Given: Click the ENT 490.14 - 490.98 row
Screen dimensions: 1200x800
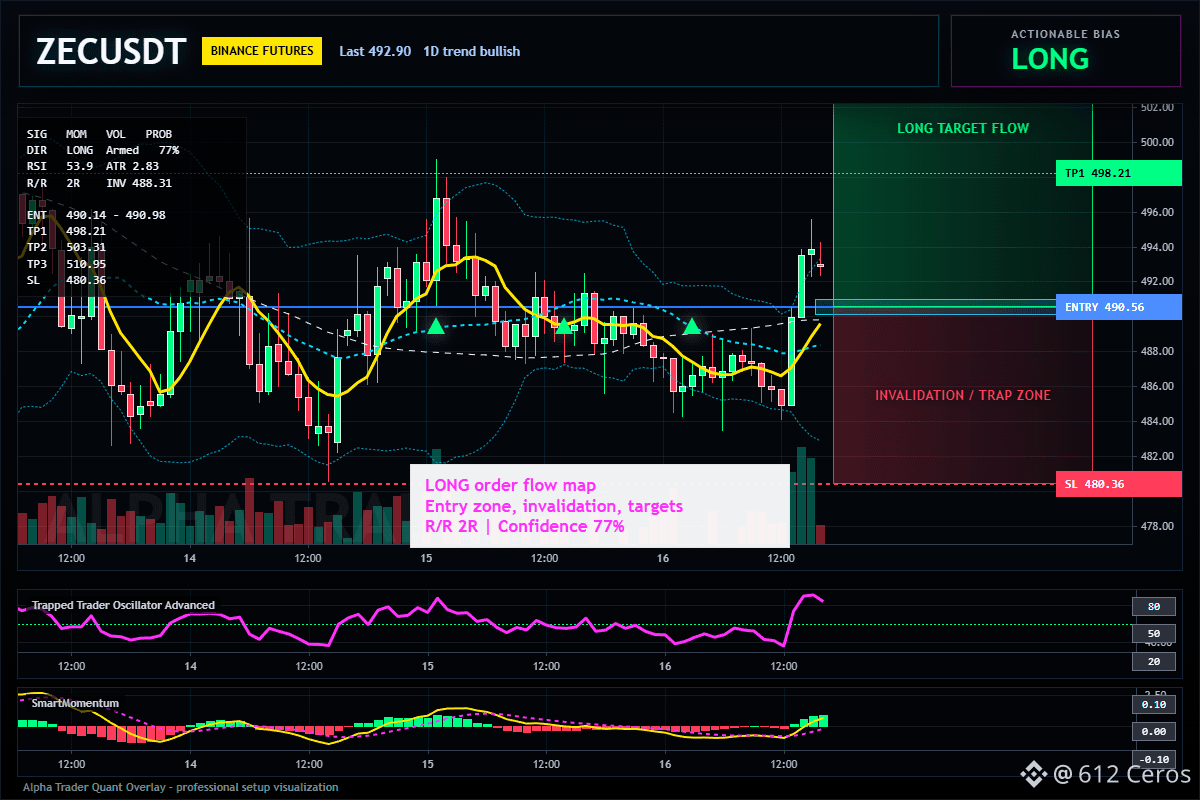Looking at the screenshot, I should click(x=96, y=215).
